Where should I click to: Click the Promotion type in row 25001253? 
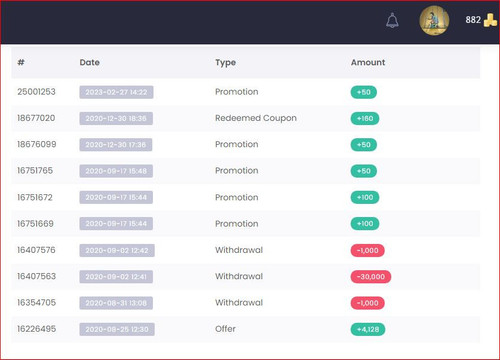237,92
